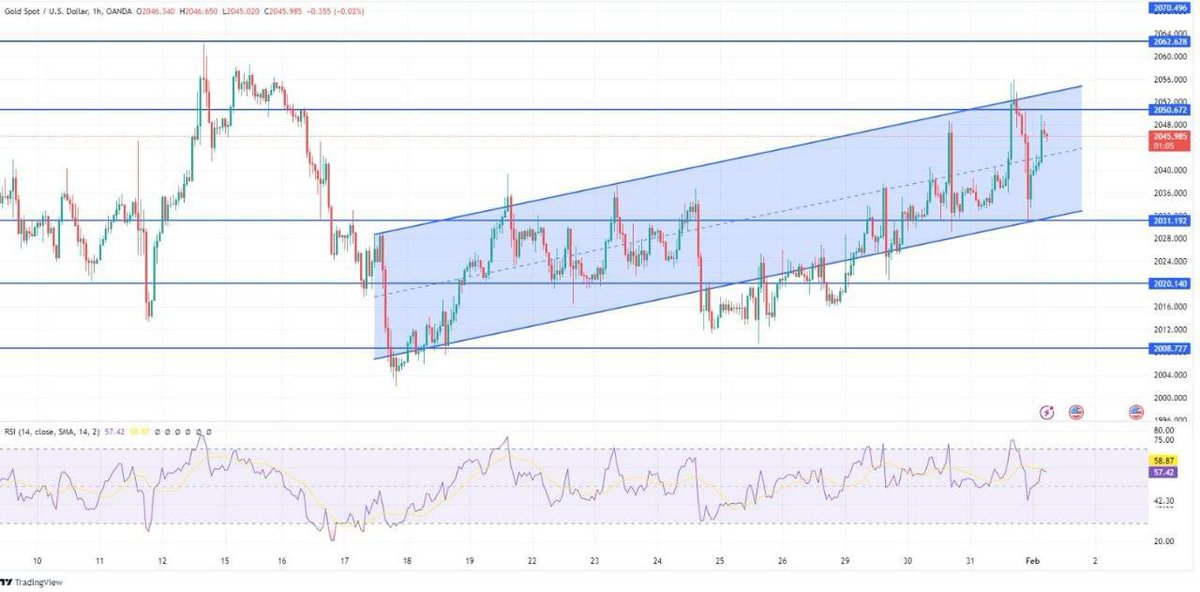The image size is (1200, 592).
Task: Open the first US flag economic event marker
Action: pyautogui.click(x=1076, y=412)
